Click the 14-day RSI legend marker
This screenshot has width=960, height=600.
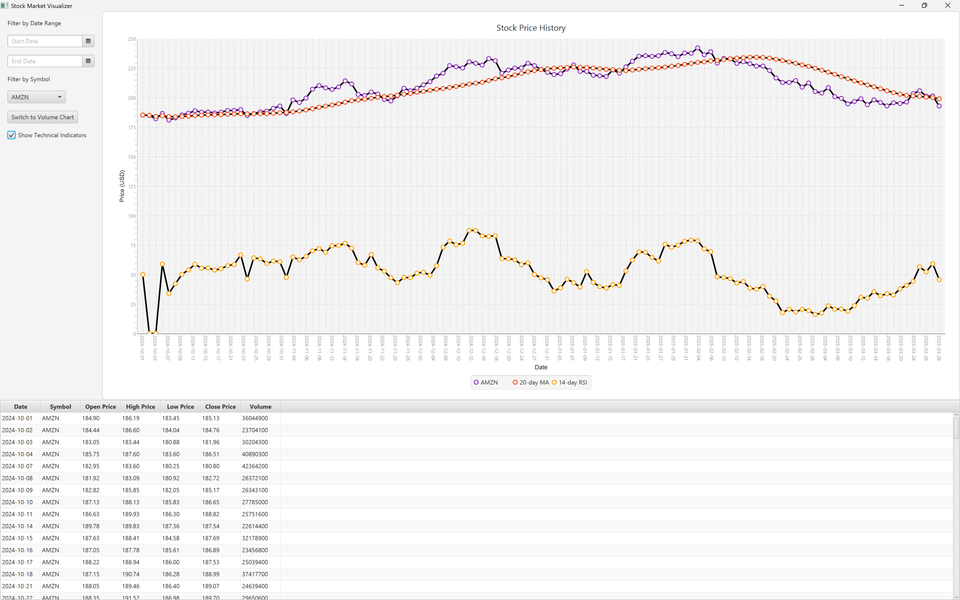(x=555, y=383)
